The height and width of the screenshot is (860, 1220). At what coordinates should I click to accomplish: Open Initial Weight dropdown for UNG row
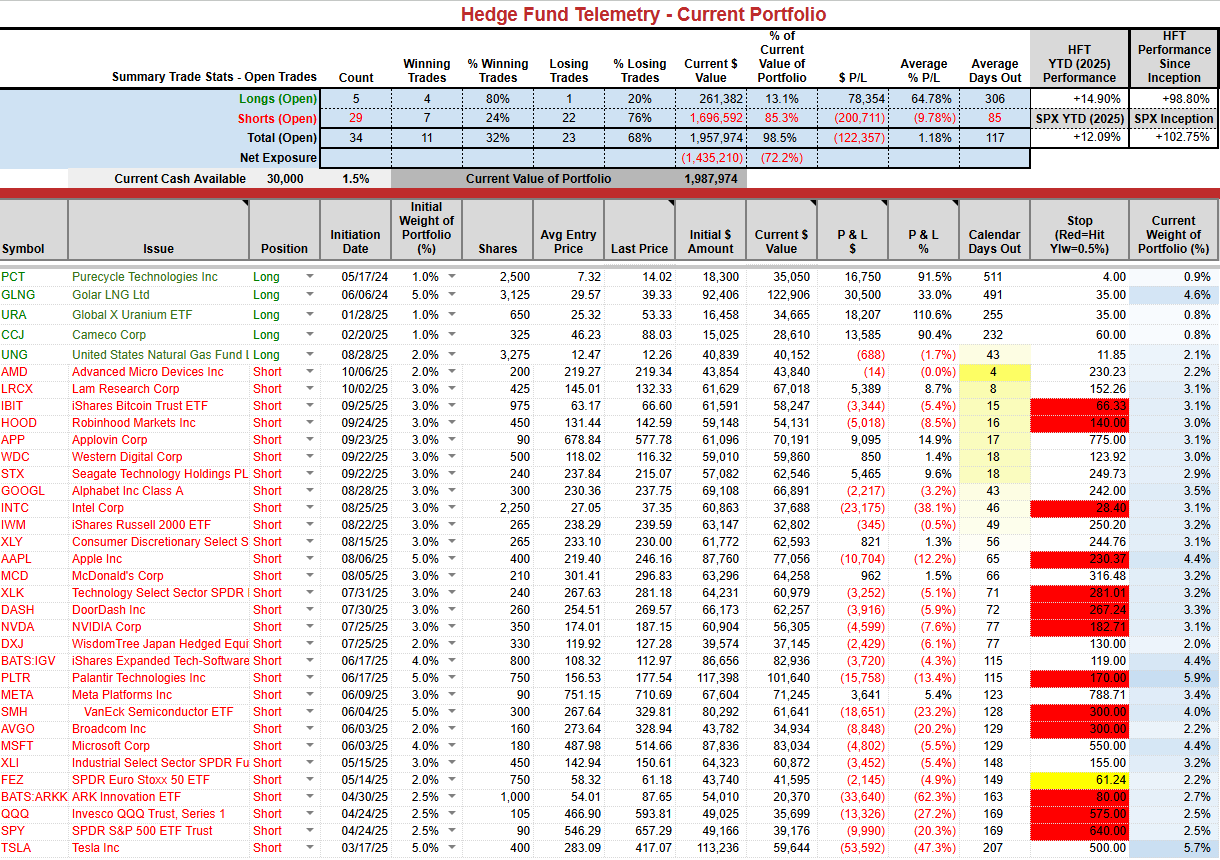(452, 355)
